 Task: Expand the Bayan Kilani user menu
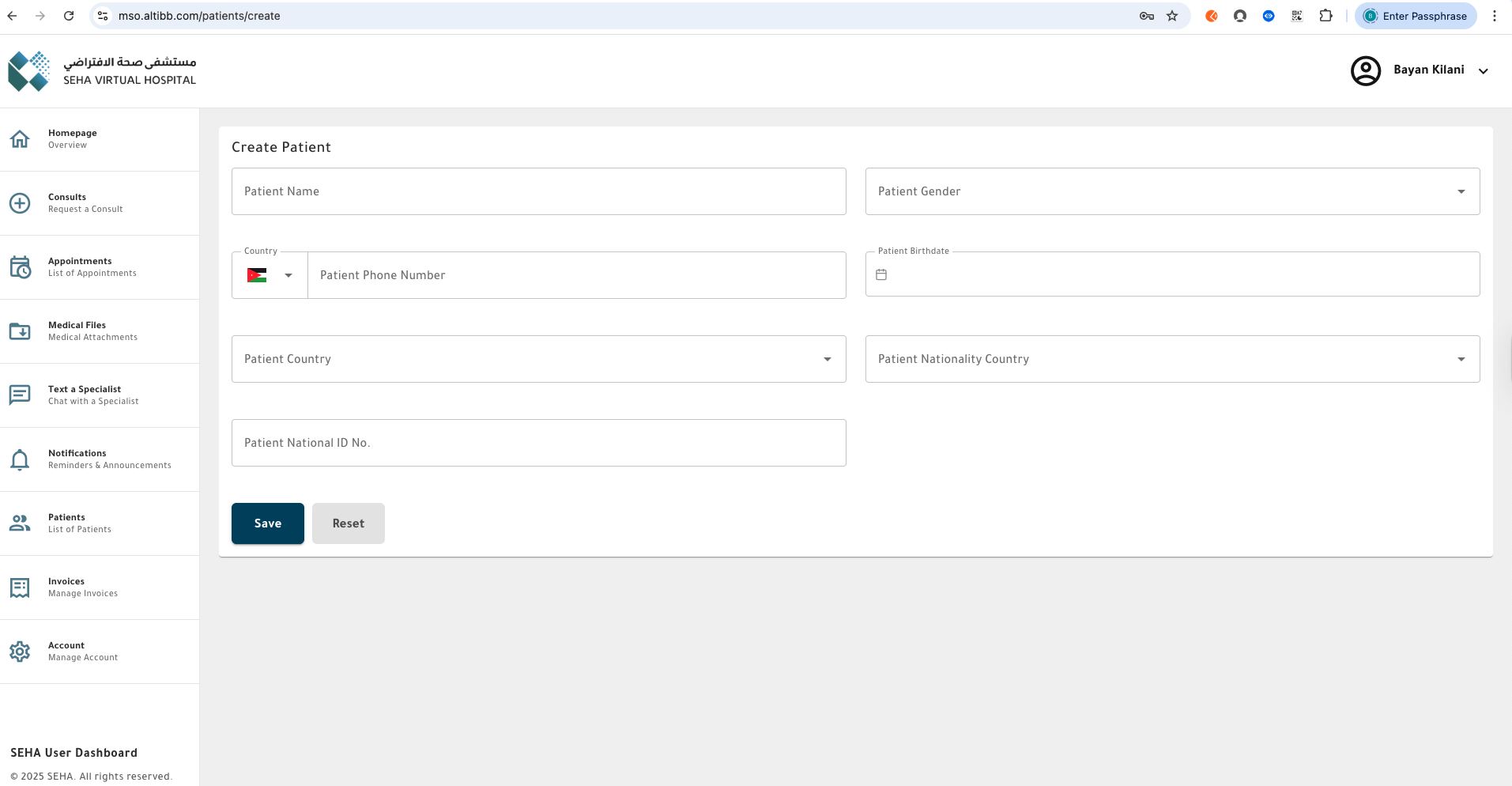tap(1483, 70)
